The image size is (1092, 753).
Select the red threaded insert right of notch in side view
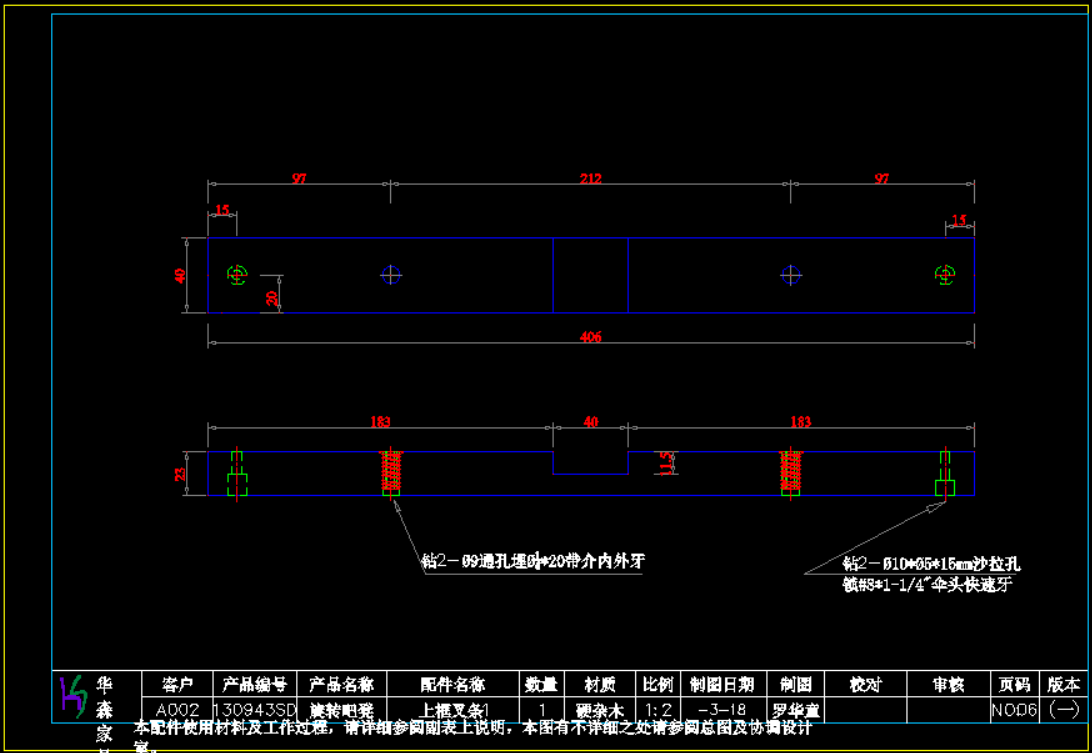pos(791,473)
